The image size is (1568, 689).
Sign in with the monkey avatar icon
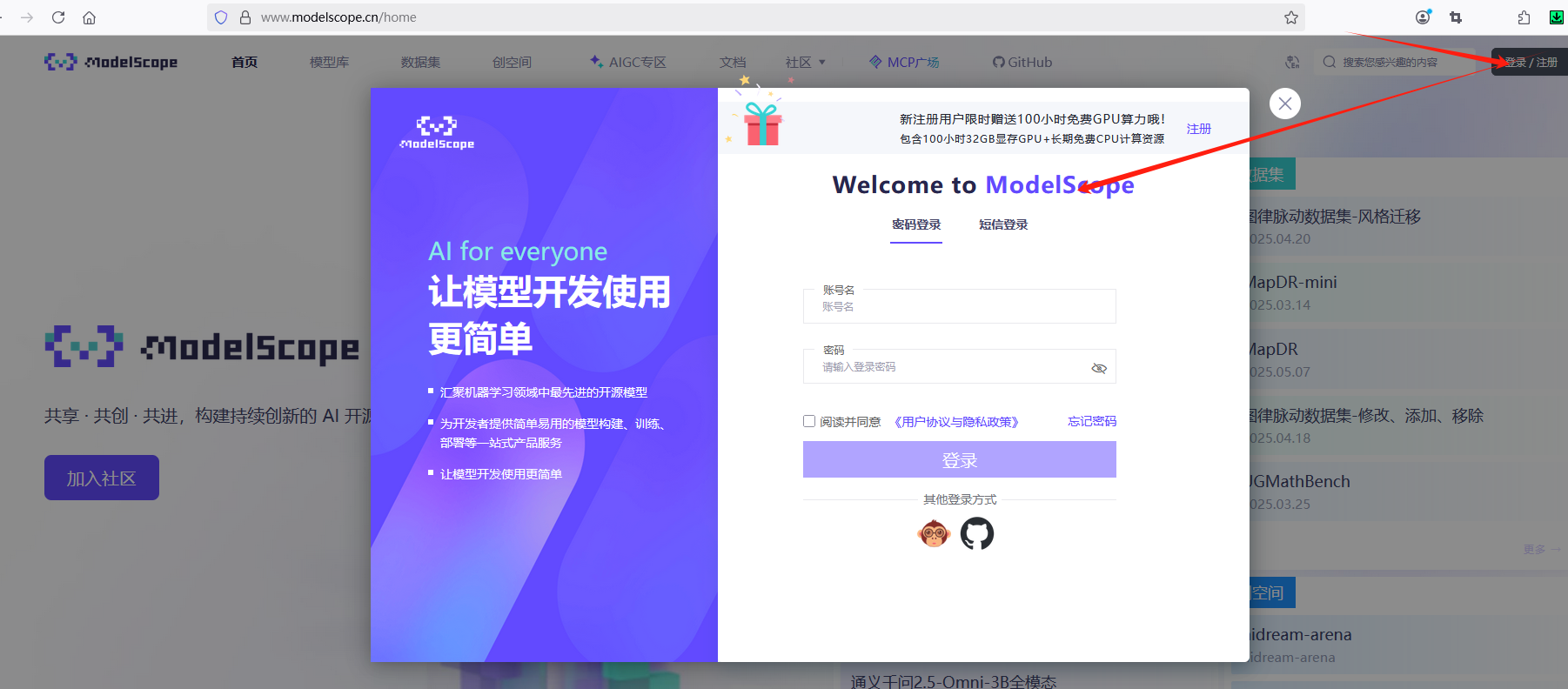(x=934, y=533)
